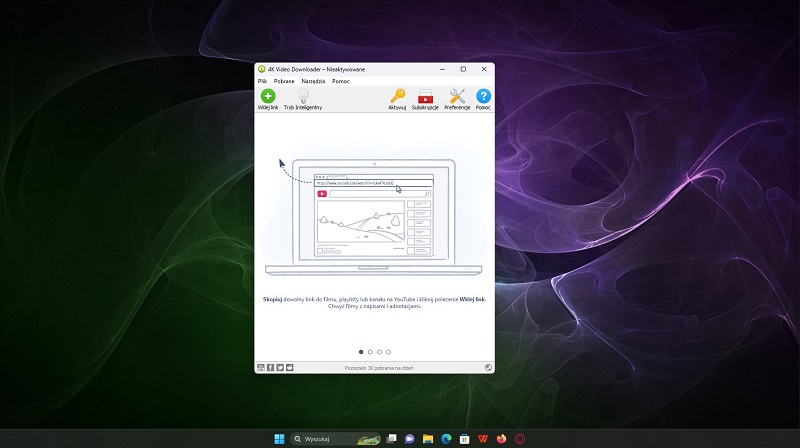Open Subskrypcje from the toolbar
This screenshot has height=448, width=800.
[x=425, y=99]
